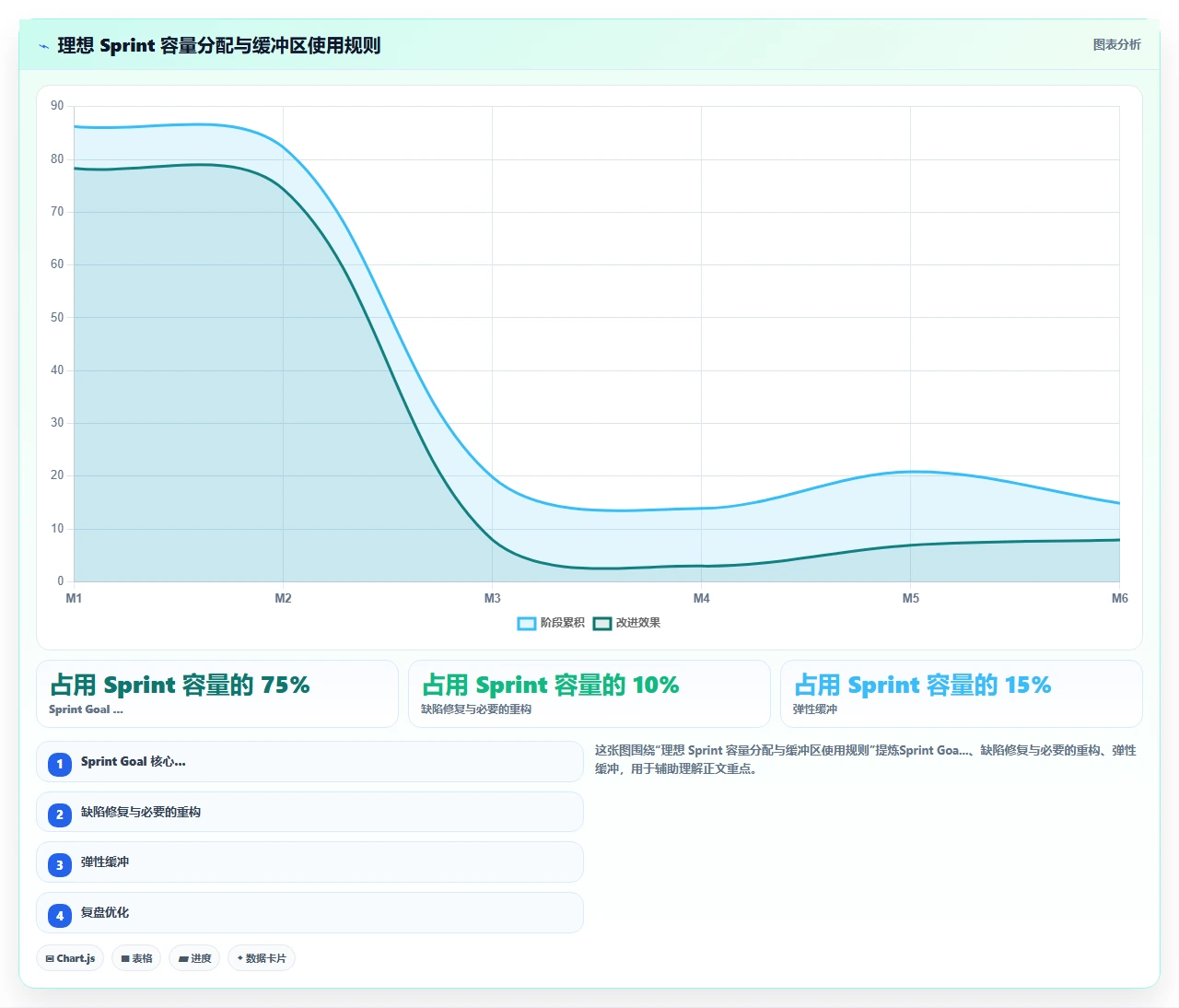The image size is (1179, 1008).
Task: Select the 表格 tag chip
Action: pyautogui.click(x=136, y=958)
